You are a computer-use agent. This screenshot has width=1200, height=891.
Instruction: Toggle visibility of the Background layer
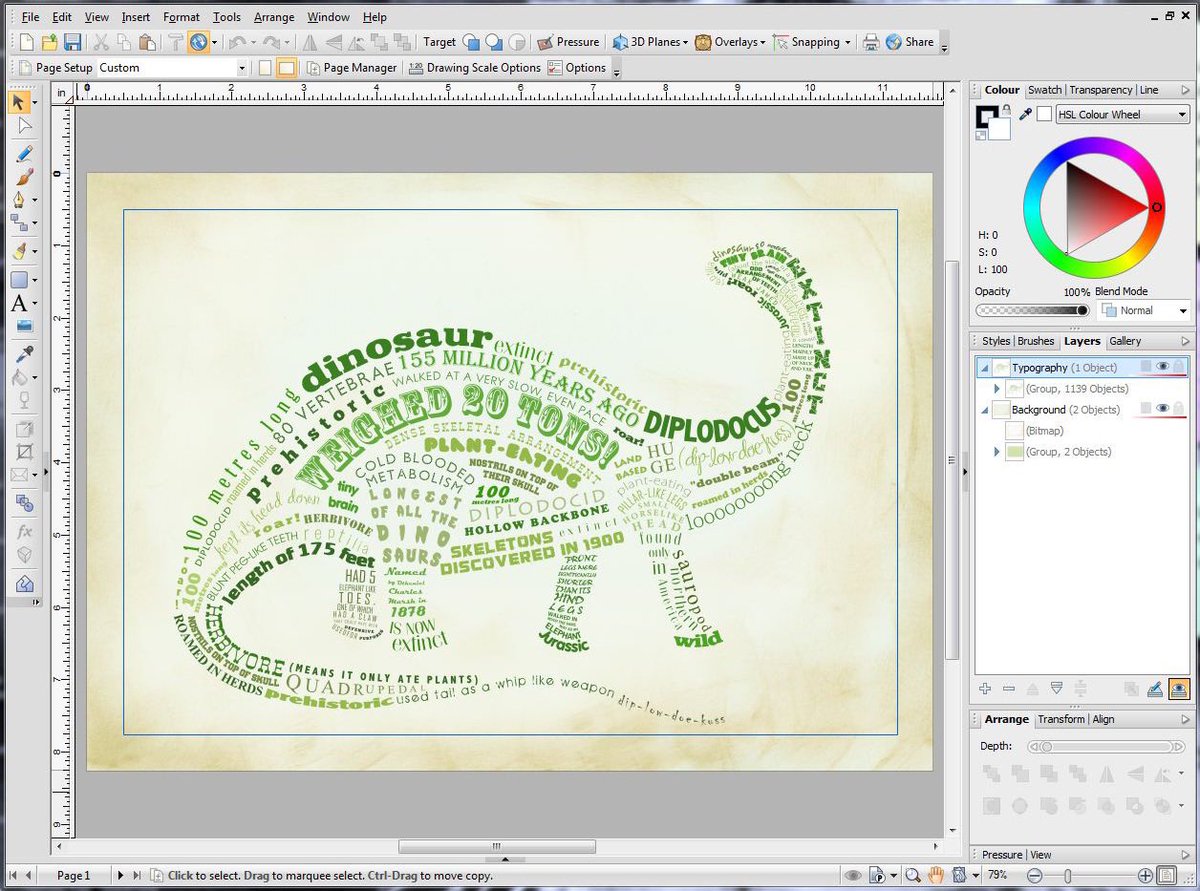1163,409
